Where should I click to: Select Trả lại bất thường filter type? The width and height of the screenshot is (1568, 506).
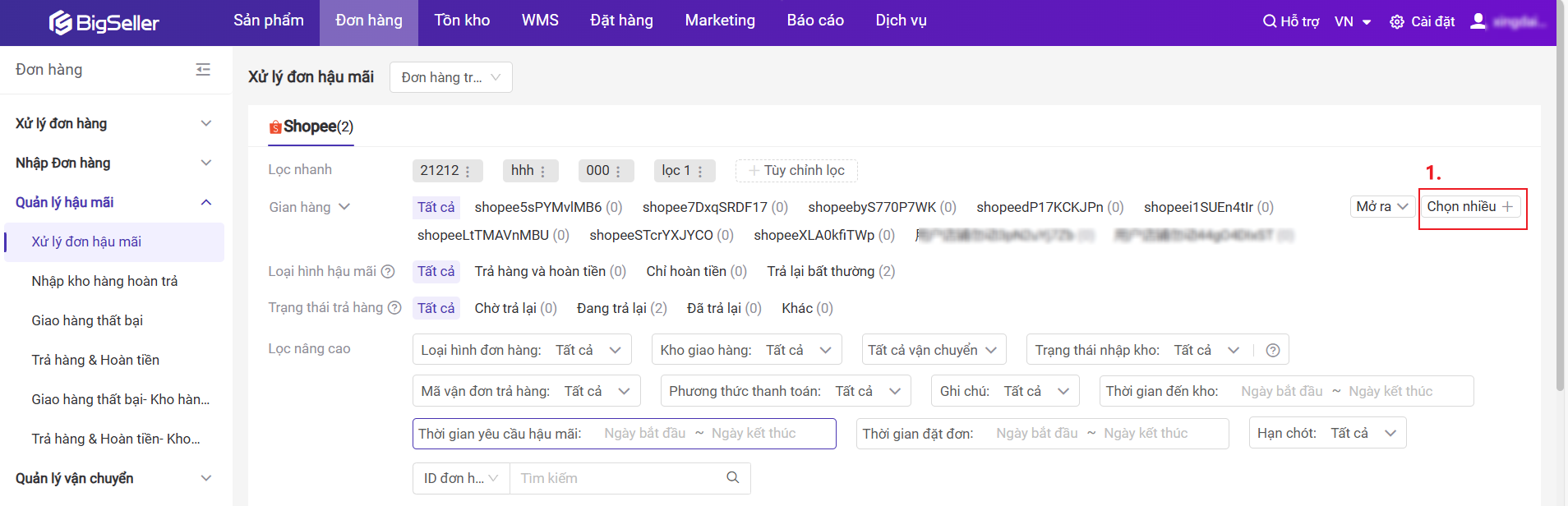830,271
